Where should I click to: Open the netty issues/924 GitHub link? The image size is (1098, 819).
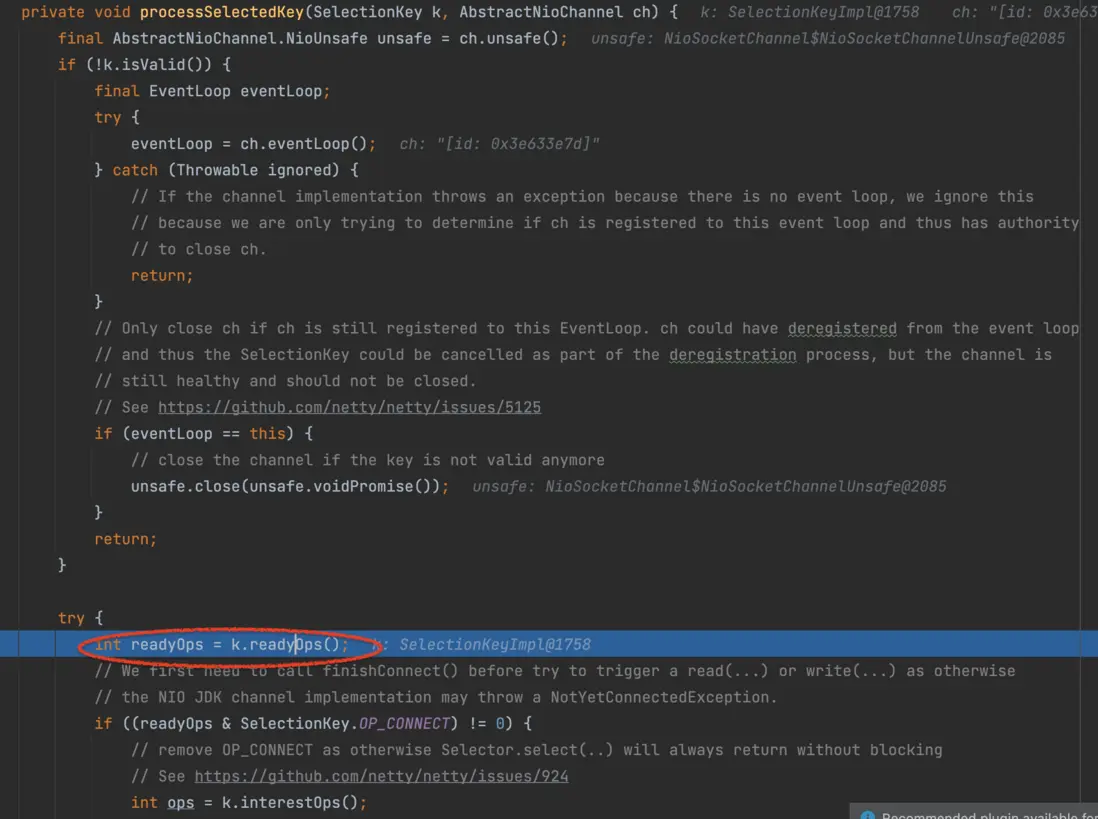click(x=382, y=776)
